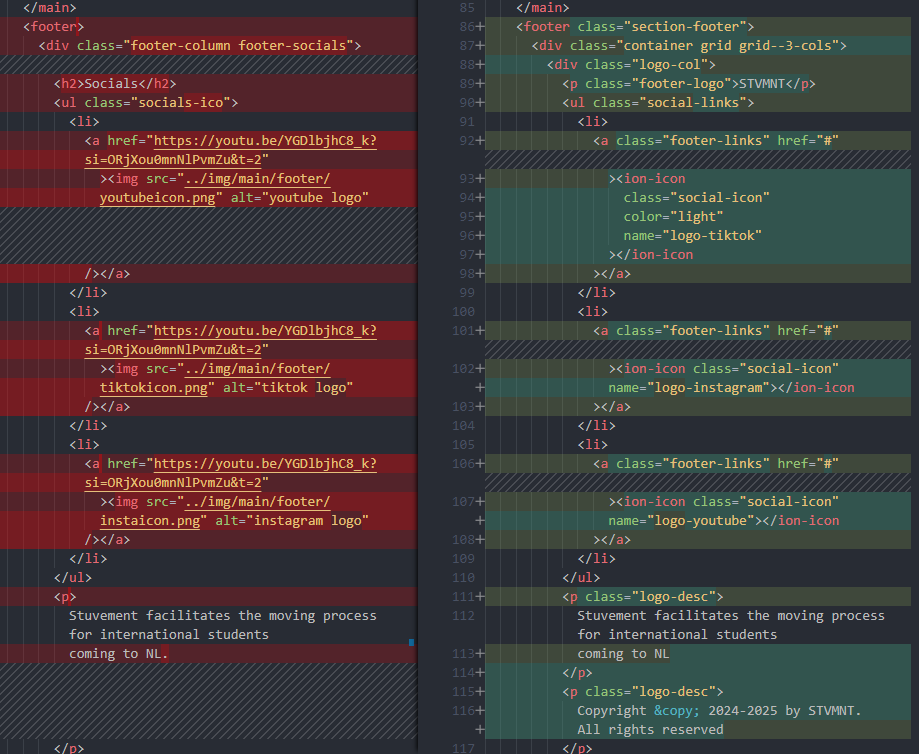The image size is (919, 754).
Task: Click line number 115 in the right gutter
Action: click(462, 692)
